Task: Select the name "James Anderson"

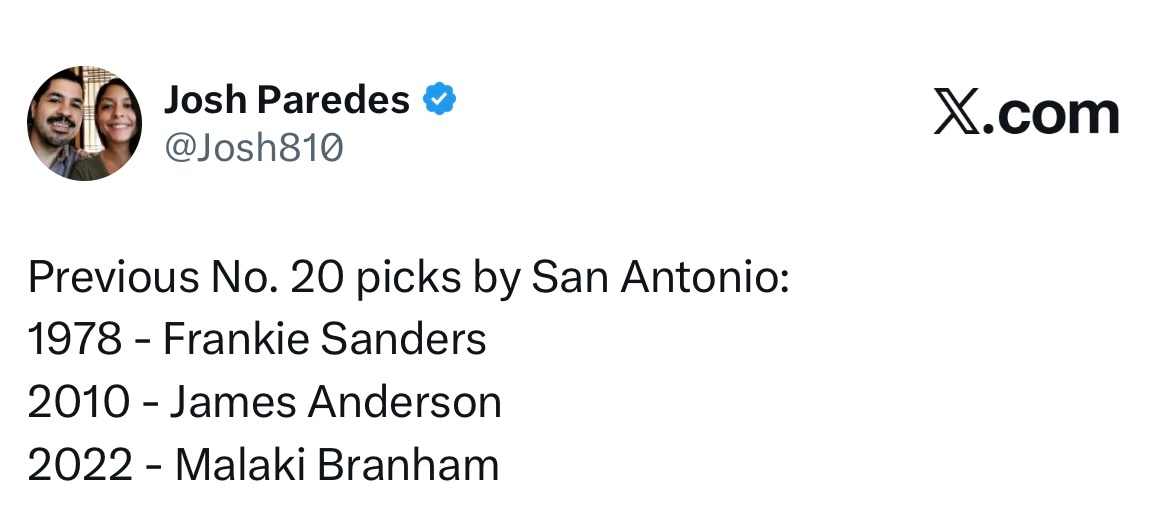Action: coord(335,403)
